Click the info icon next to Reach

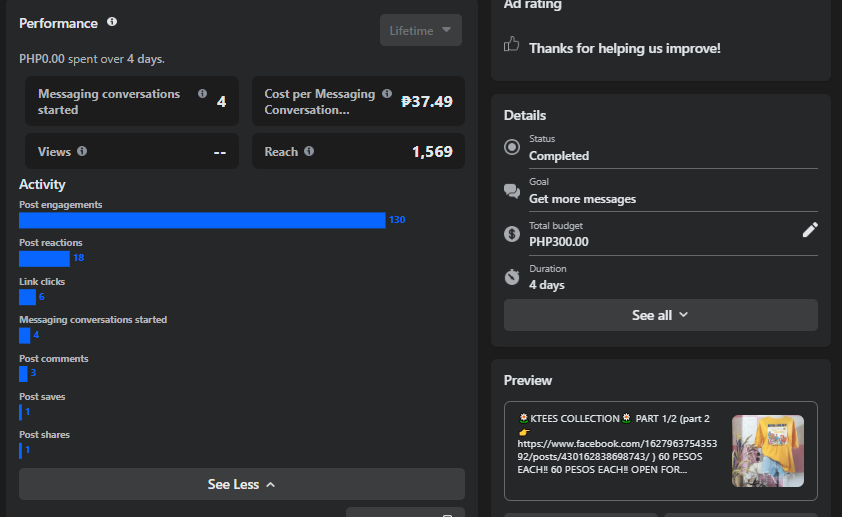click(x=309, y=152)
